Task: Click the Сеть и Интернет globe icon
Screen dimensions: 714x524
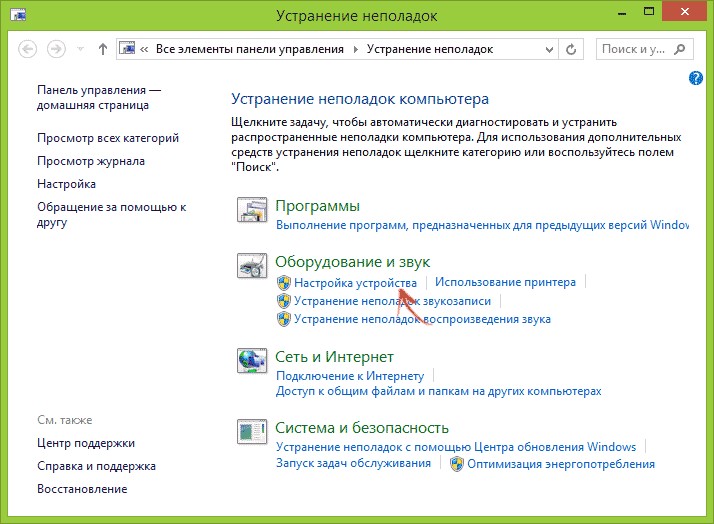Action: (x=251, y=361)
